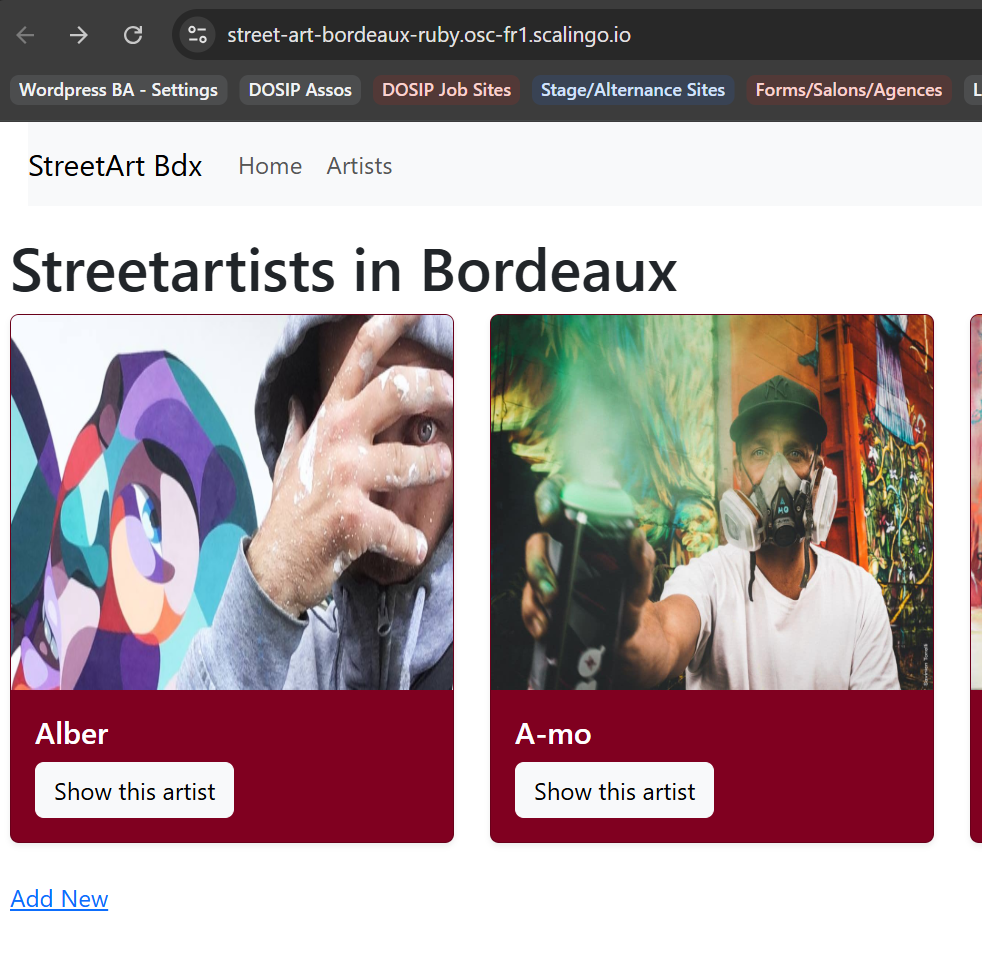This screenshot has width=982, height=962.
Task: Open Wordpress BA - Settings bookmark
Action: (x=118, y=90)
